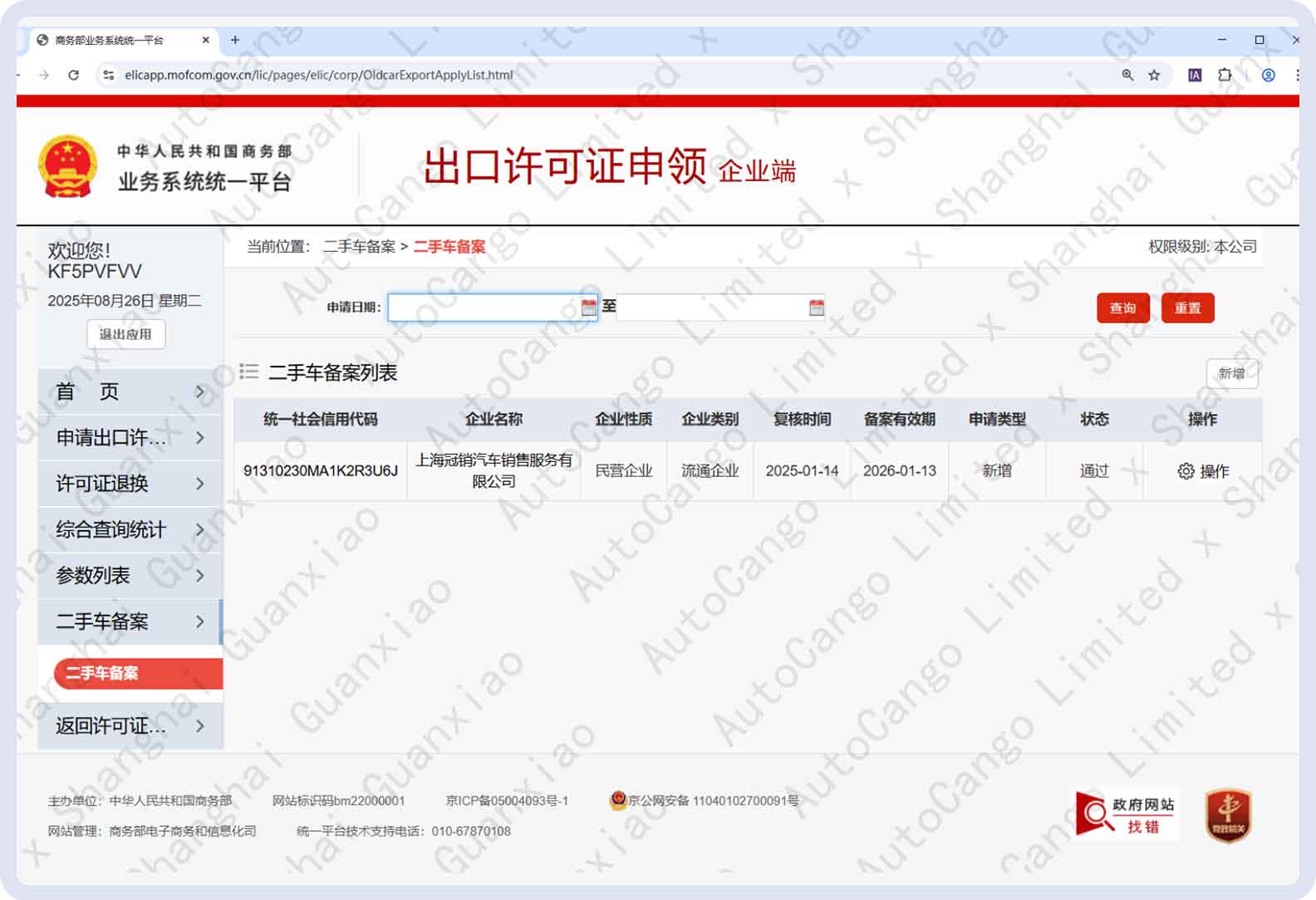The width and height of the screenshot is (1316, 900).
Task: Open site information icon in address bar
Action: coord(108,75)
